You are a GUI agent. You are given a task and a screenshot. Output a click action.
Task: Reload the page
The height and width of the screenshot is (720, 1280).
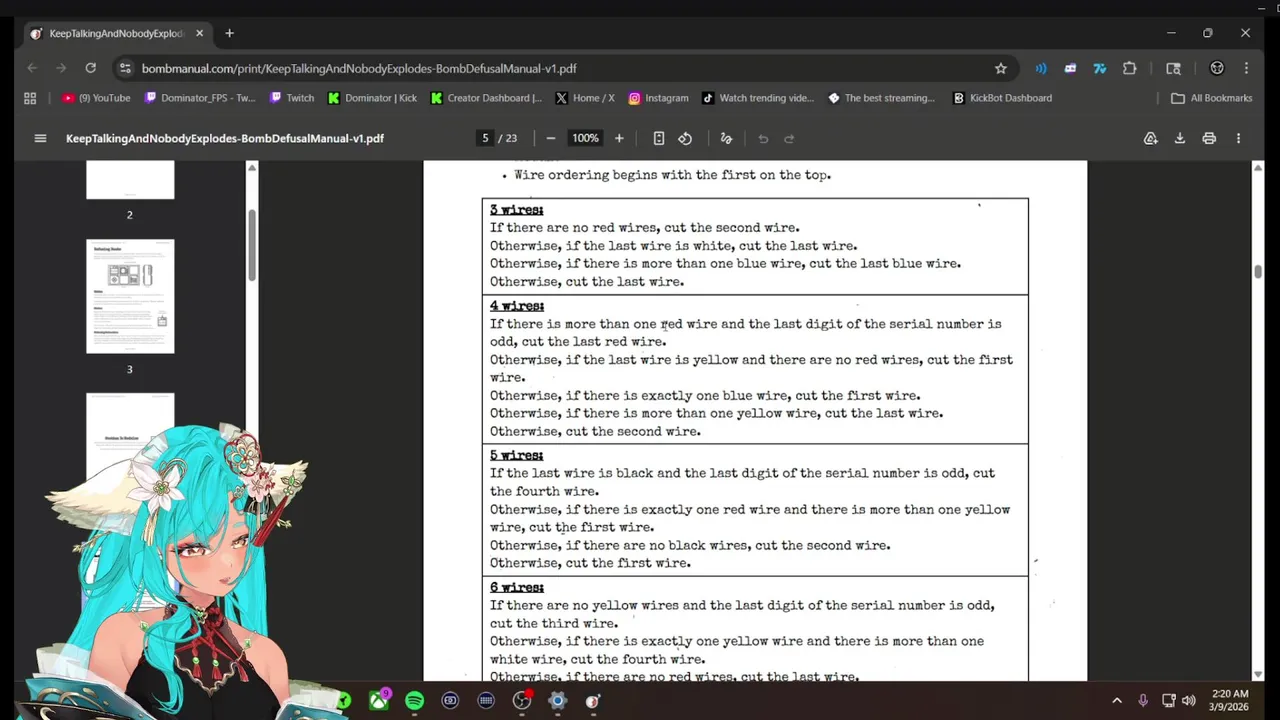tap(91, 68)
